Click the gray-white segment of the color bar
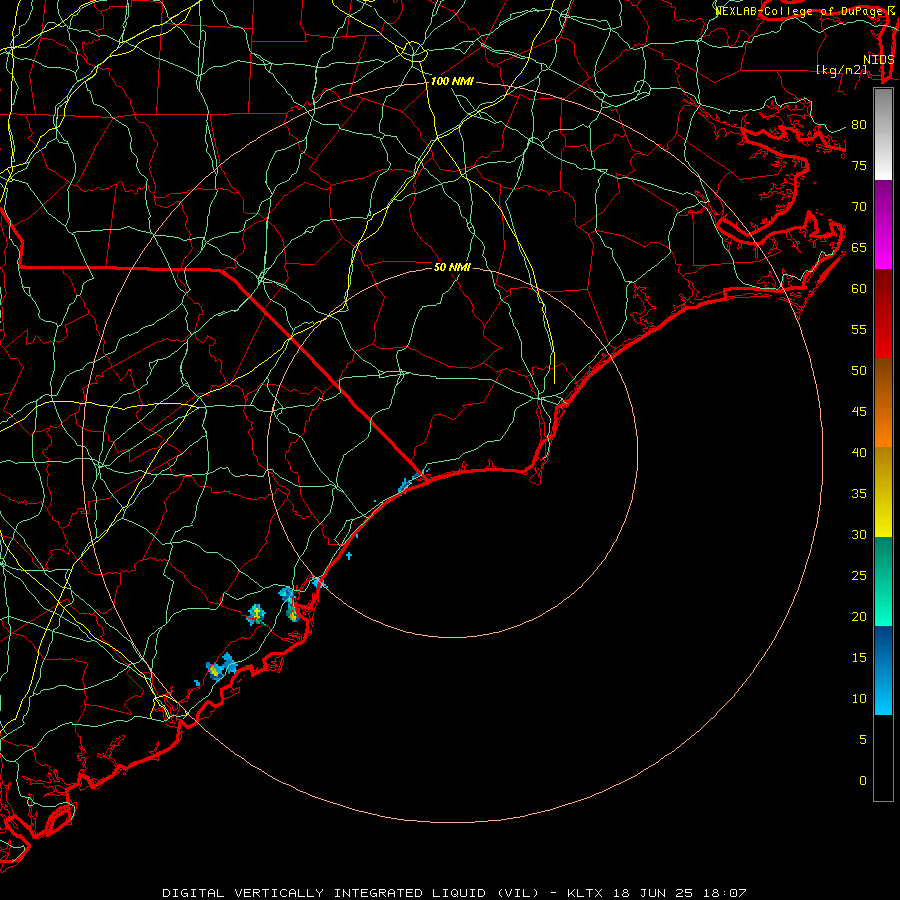This screenshot has height=900, width=900. 883,134
